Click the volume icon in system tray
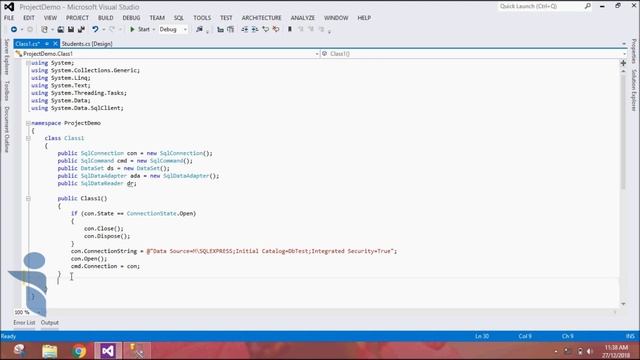640x360 pixels. (x=589, y=351)
